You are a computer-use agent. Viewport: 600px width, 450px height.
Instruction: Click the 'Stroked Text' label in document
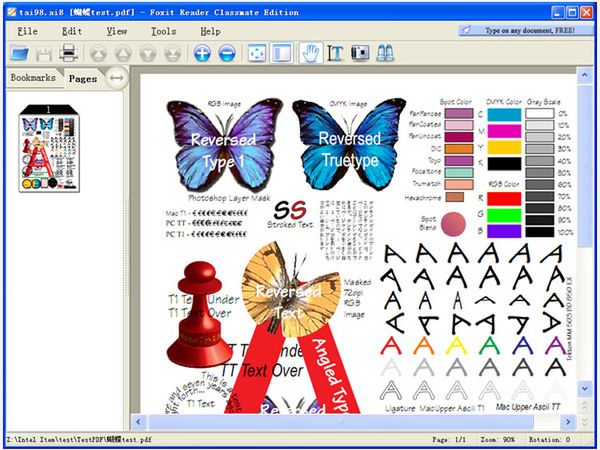(x=290, y=225)
